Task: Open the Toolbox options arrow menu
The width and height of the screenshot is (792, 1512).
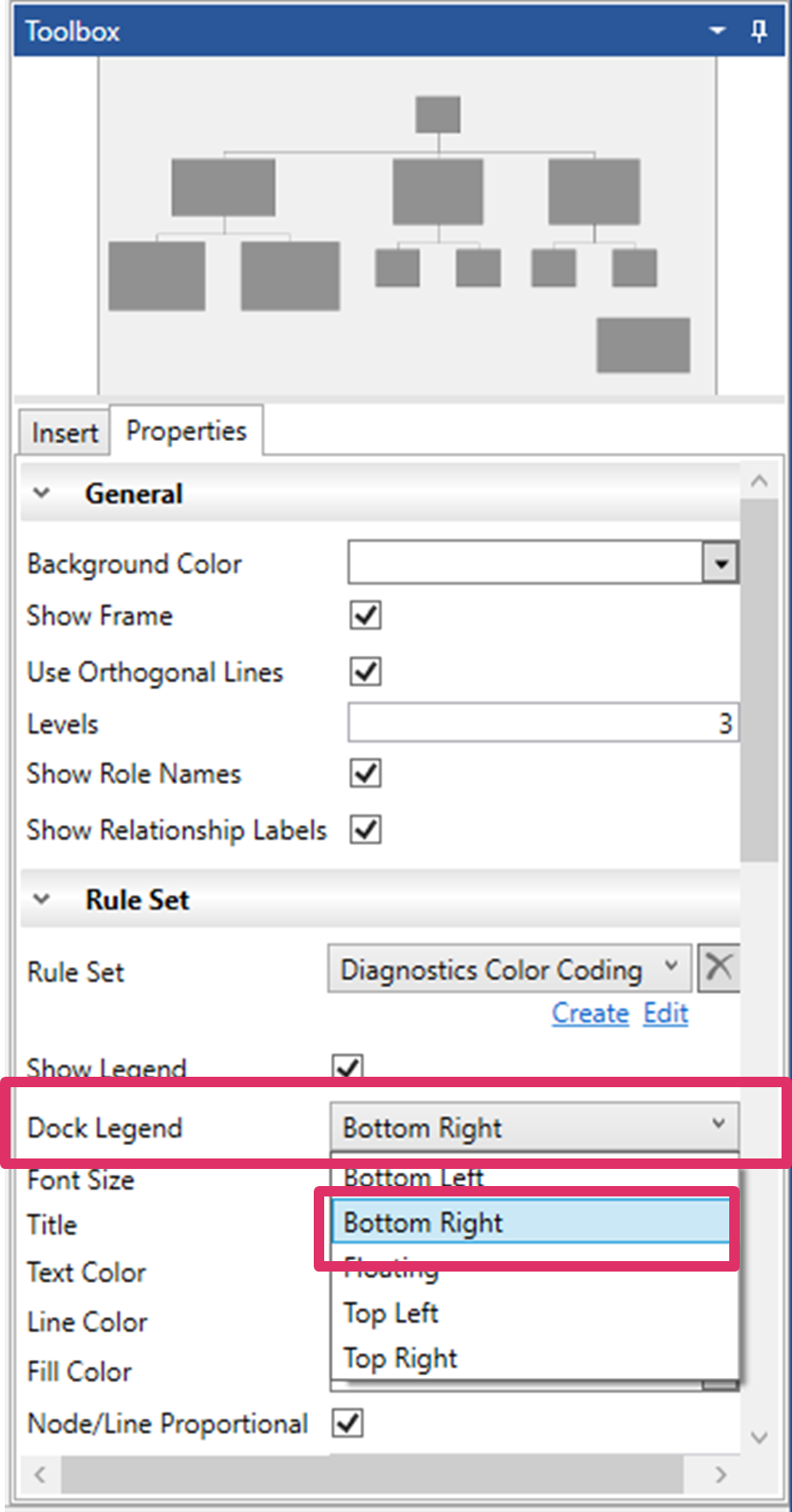Action: [x=718, y=31]
